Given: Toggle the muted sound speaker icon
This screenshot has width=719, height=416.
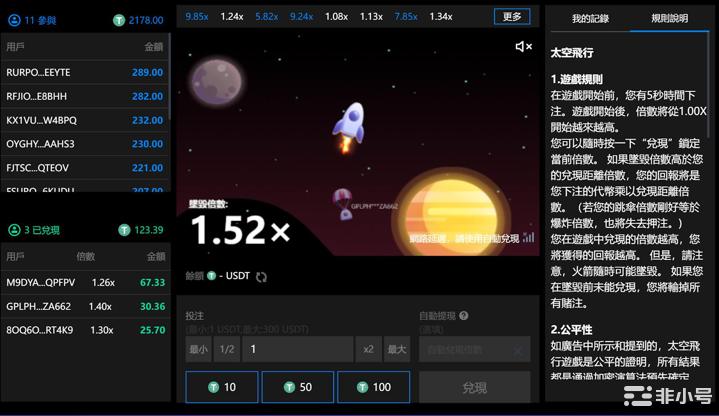Looking at the screenshot, I should tap(523, 46).
